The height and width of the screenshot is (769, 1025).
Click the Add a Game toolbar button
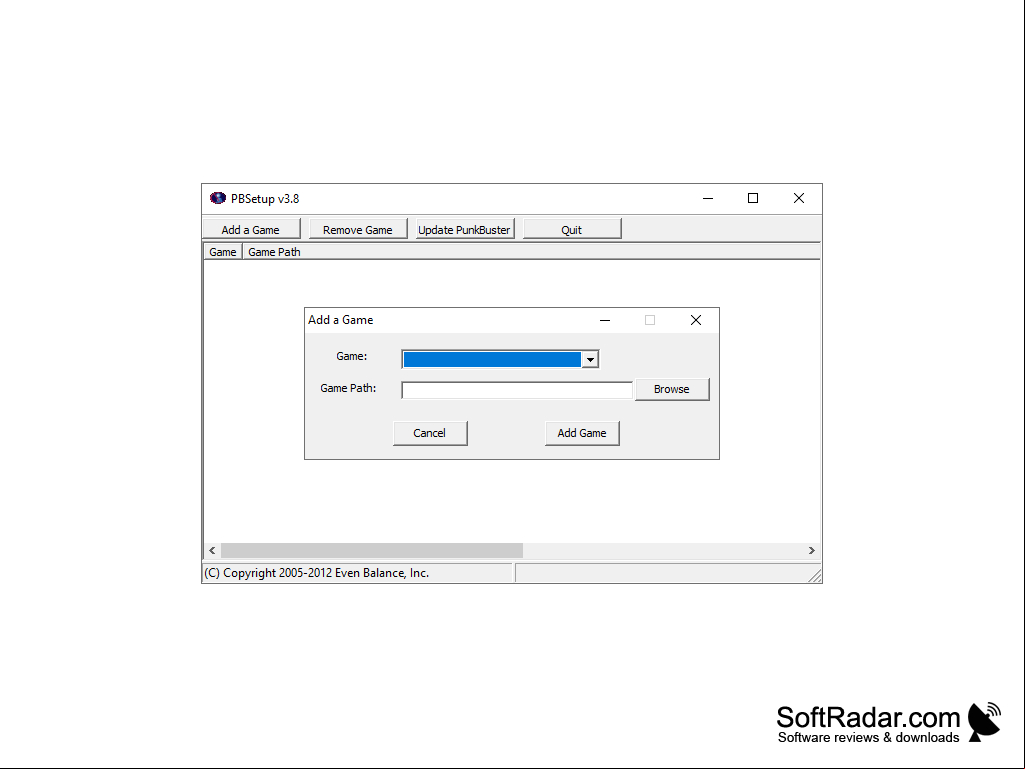(251, 230)
